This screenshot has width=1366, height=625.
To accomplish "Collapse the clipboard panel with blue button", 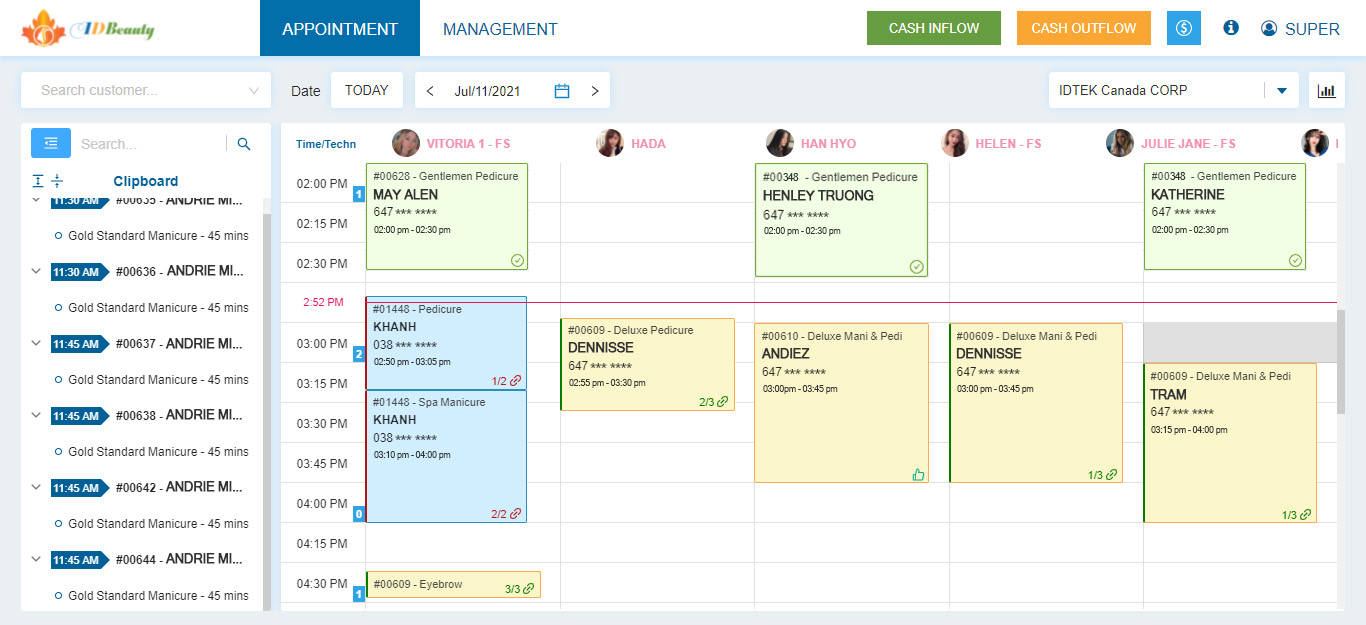I will pyautogui.click(x=51, y=144).
